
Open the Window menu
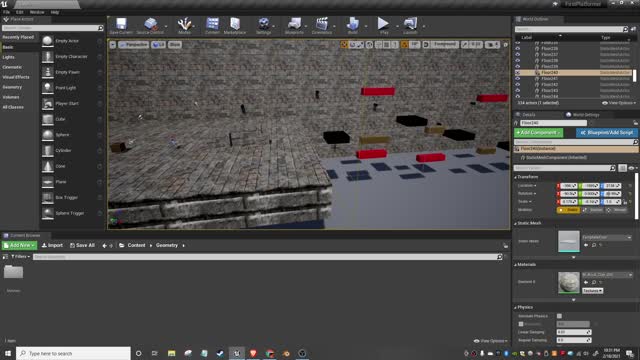[x=37, y=12]
